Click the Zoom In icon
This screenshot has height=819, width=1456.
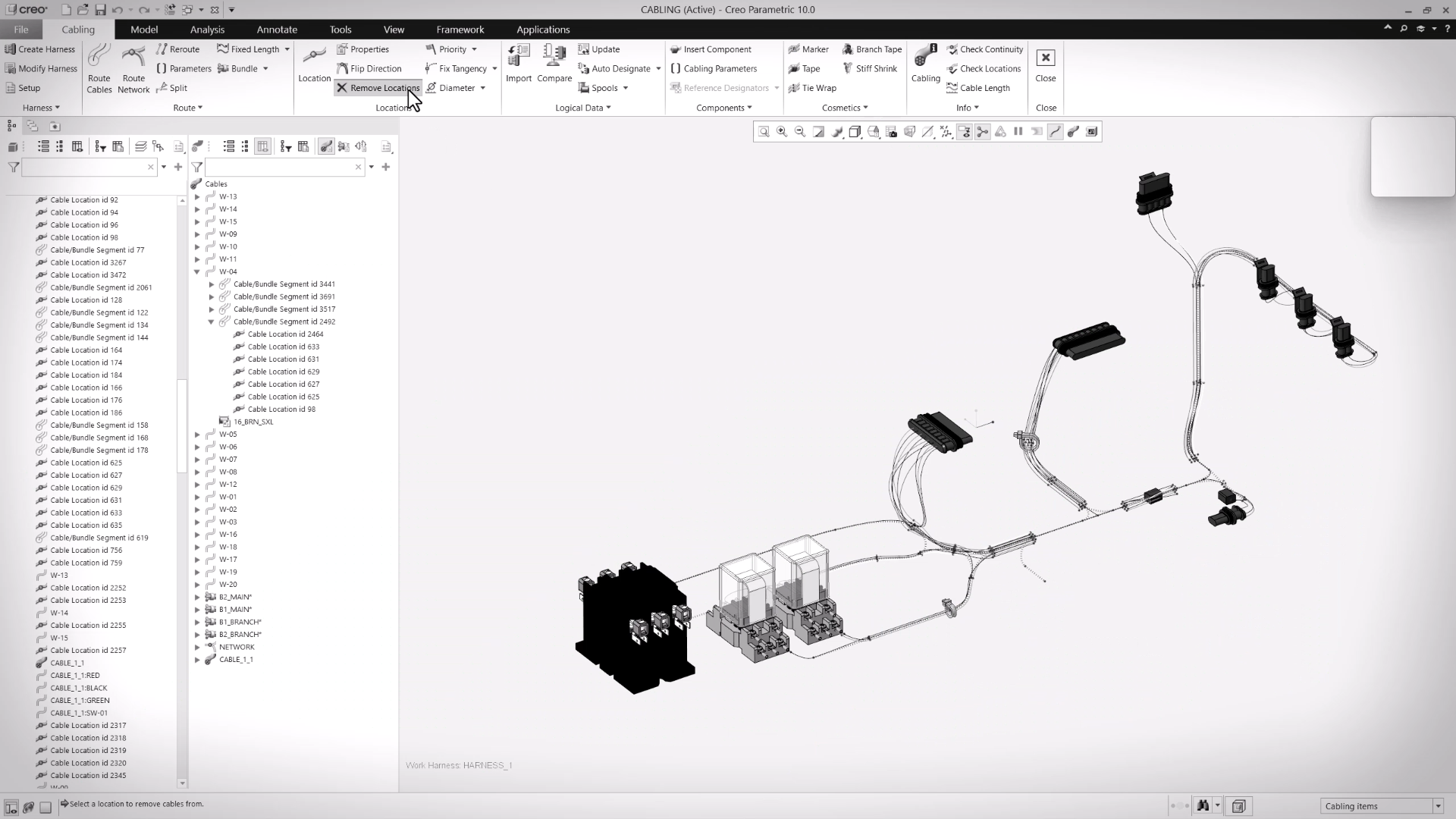(782, 132)
